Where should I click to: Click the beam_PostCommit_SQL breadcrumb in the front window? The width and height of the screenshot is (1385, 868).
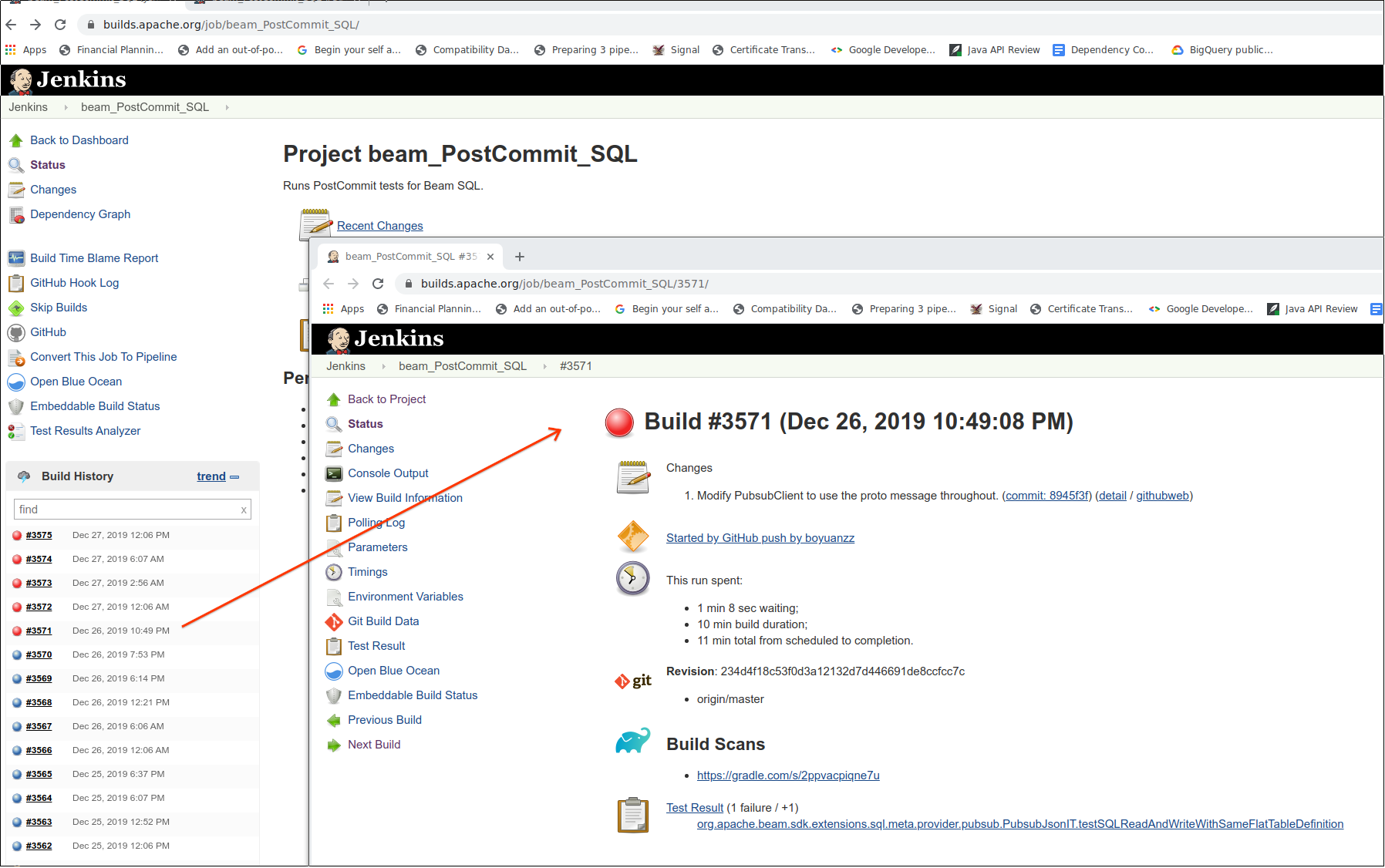tap(463, 366)
